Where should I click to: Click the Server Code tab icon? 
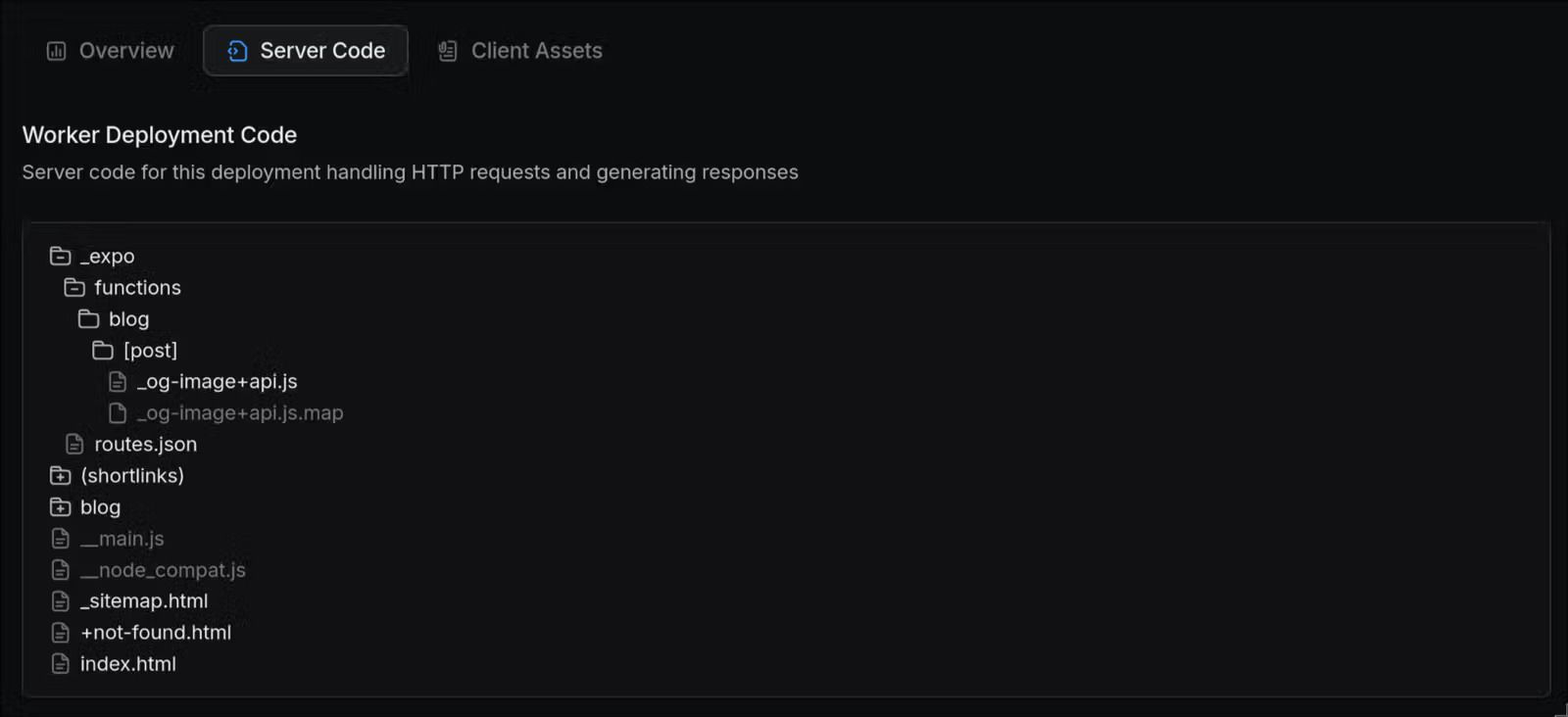[237, 51]
